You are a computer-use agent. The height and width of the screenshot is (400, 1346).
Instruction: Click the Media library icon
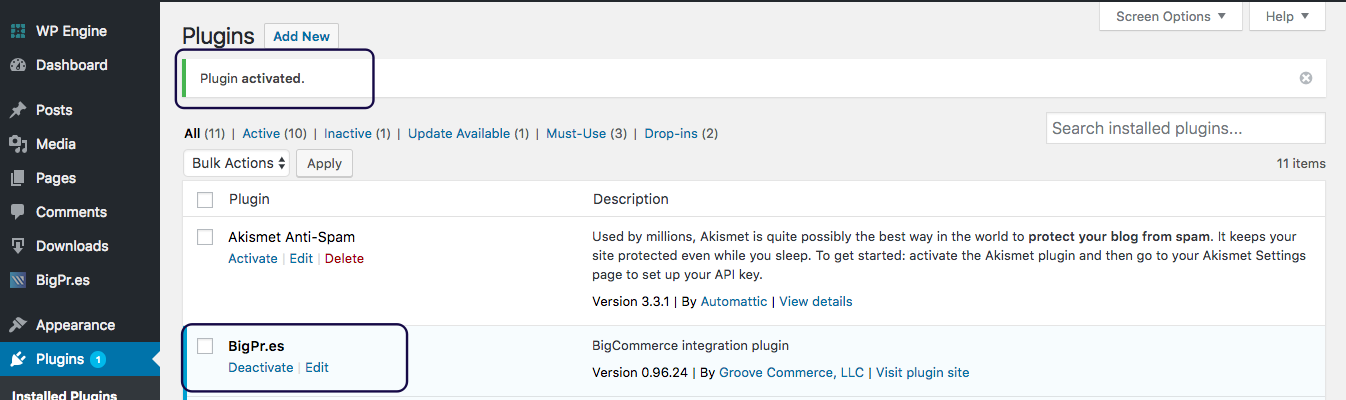pos(18,144)
